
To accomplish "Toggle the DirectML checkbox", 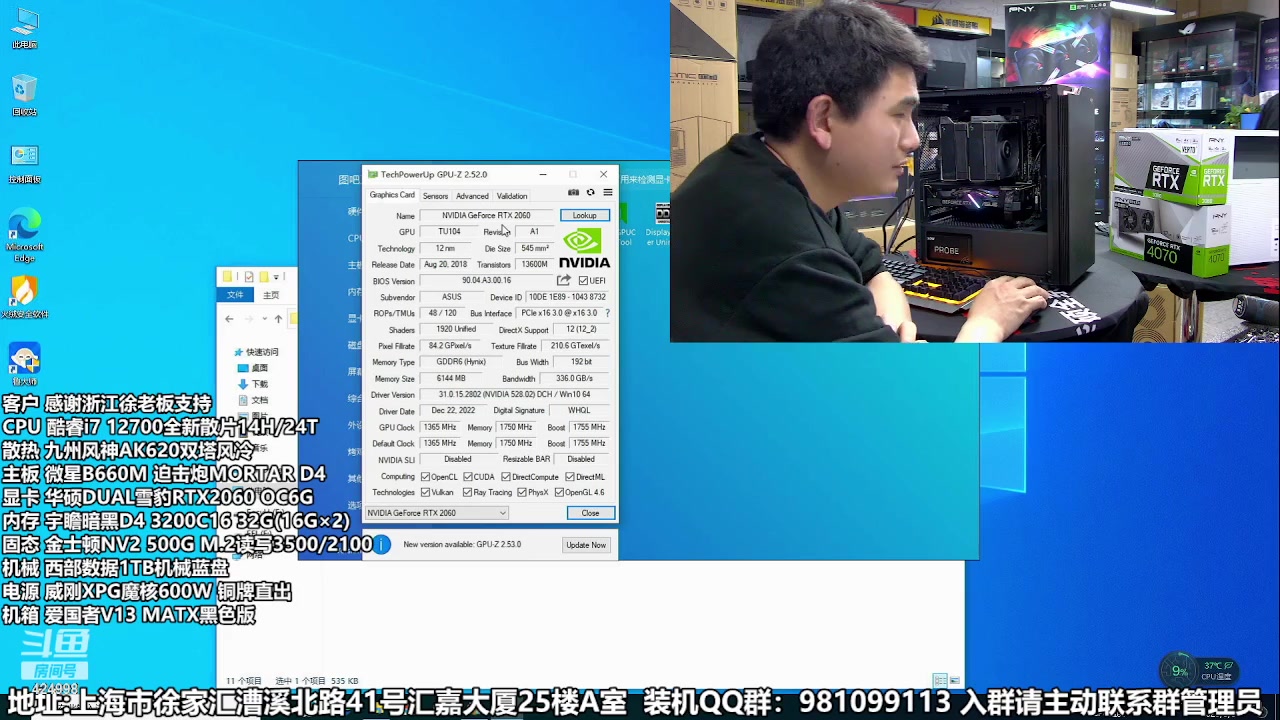I will coord(570,477).
